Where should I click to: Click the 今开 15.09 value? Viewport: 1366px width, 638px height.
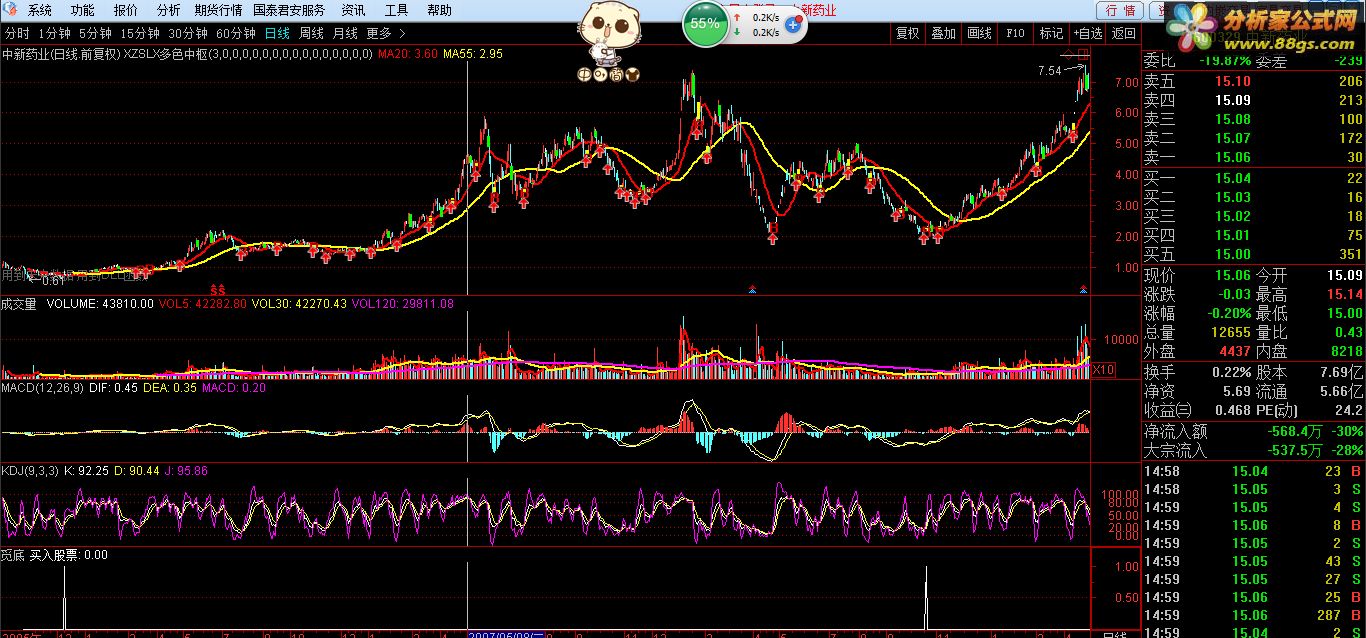1344,275
